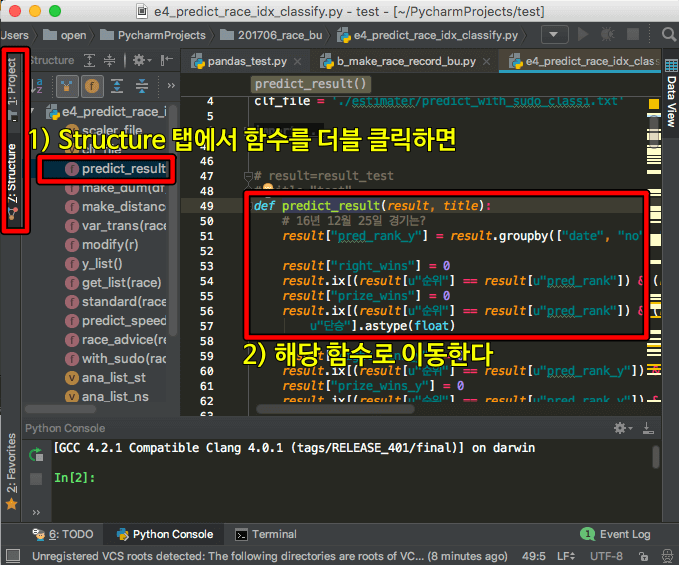Open the 7: Structure tool window
Screen dimensions: 679x565
click(x=12, y=181)
